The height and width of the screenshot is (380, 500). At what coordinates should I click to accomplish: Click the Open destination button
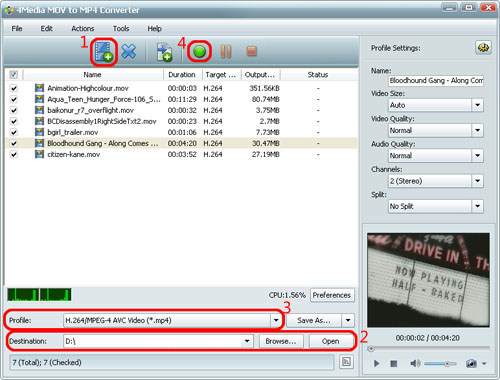[331, 341]
